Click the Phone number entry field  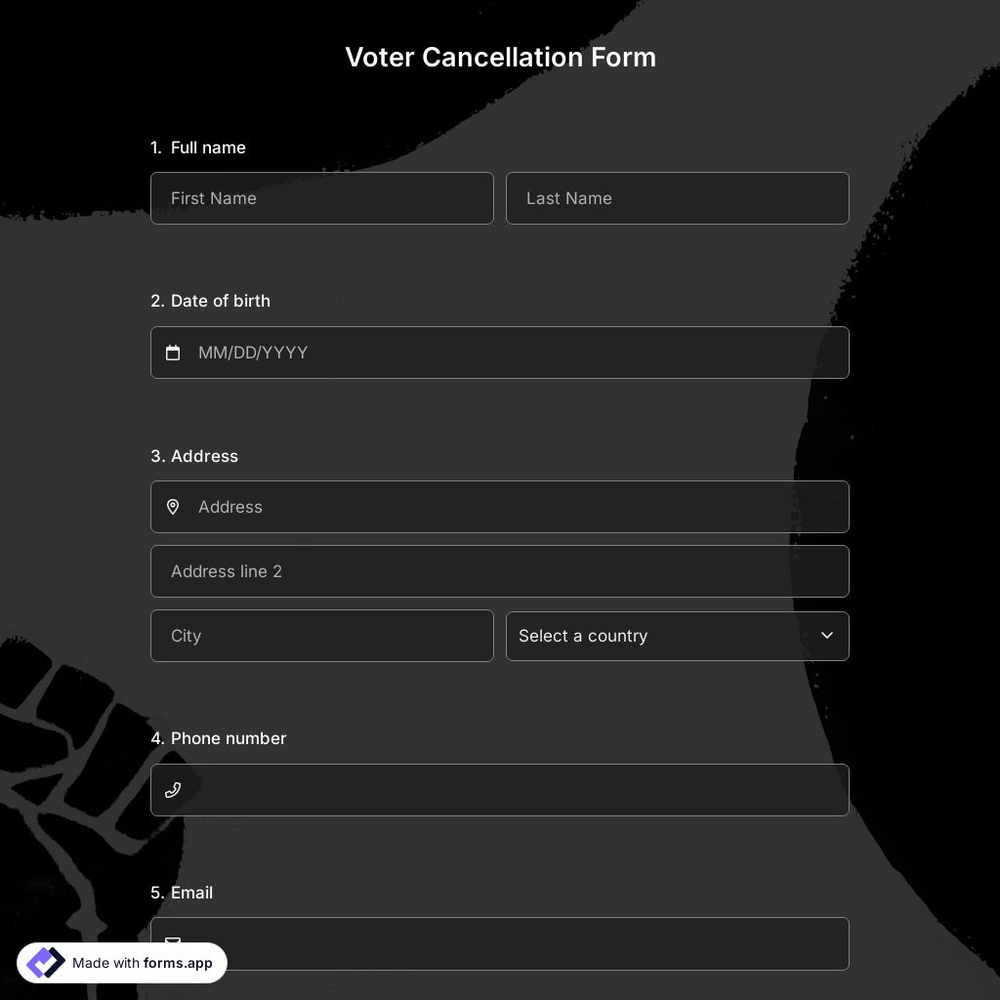coord(500,789)
